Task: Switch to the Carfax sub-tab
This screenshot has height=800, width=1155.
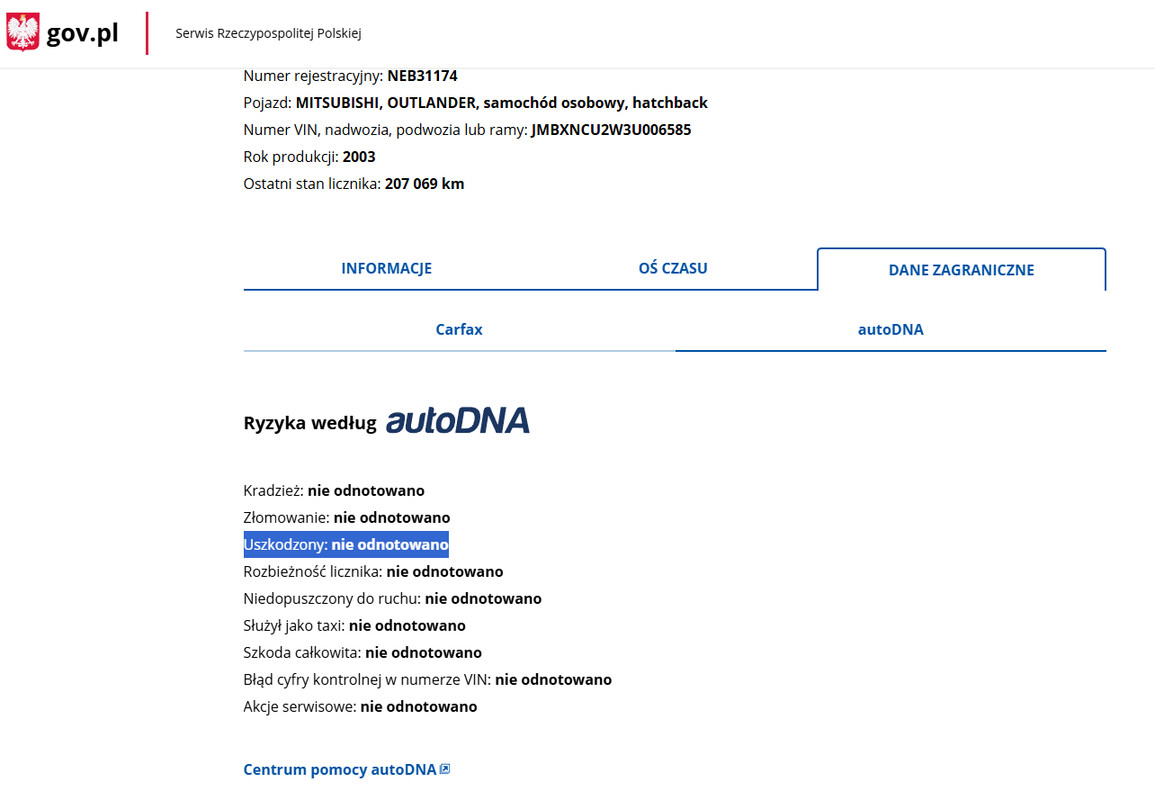Action: [459, 329]
